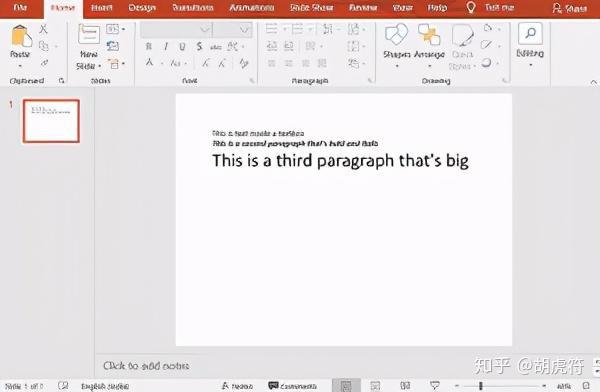The image size is (600, 392).
Task: Toggle Strikethrough formatting
Action: pos(215,47)
